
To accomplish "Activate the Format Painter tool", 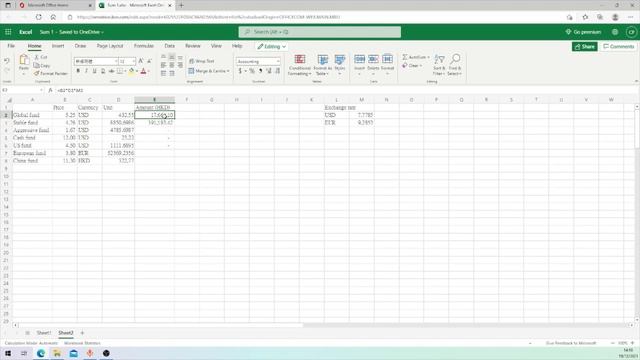I will click(51, 73).
